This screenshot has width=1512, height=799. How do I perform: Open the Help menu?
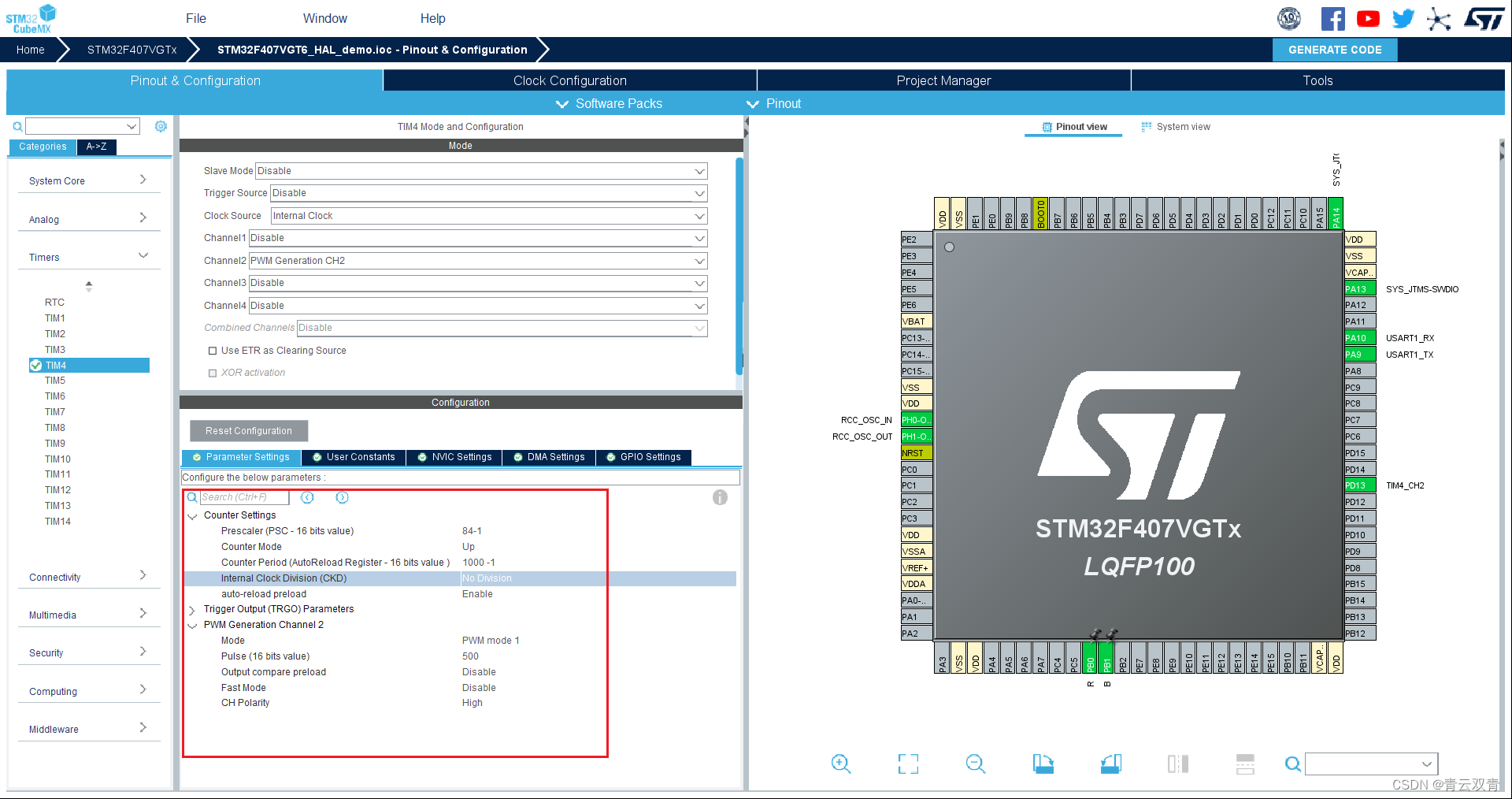pyautogui.click(x=432, y=18)
